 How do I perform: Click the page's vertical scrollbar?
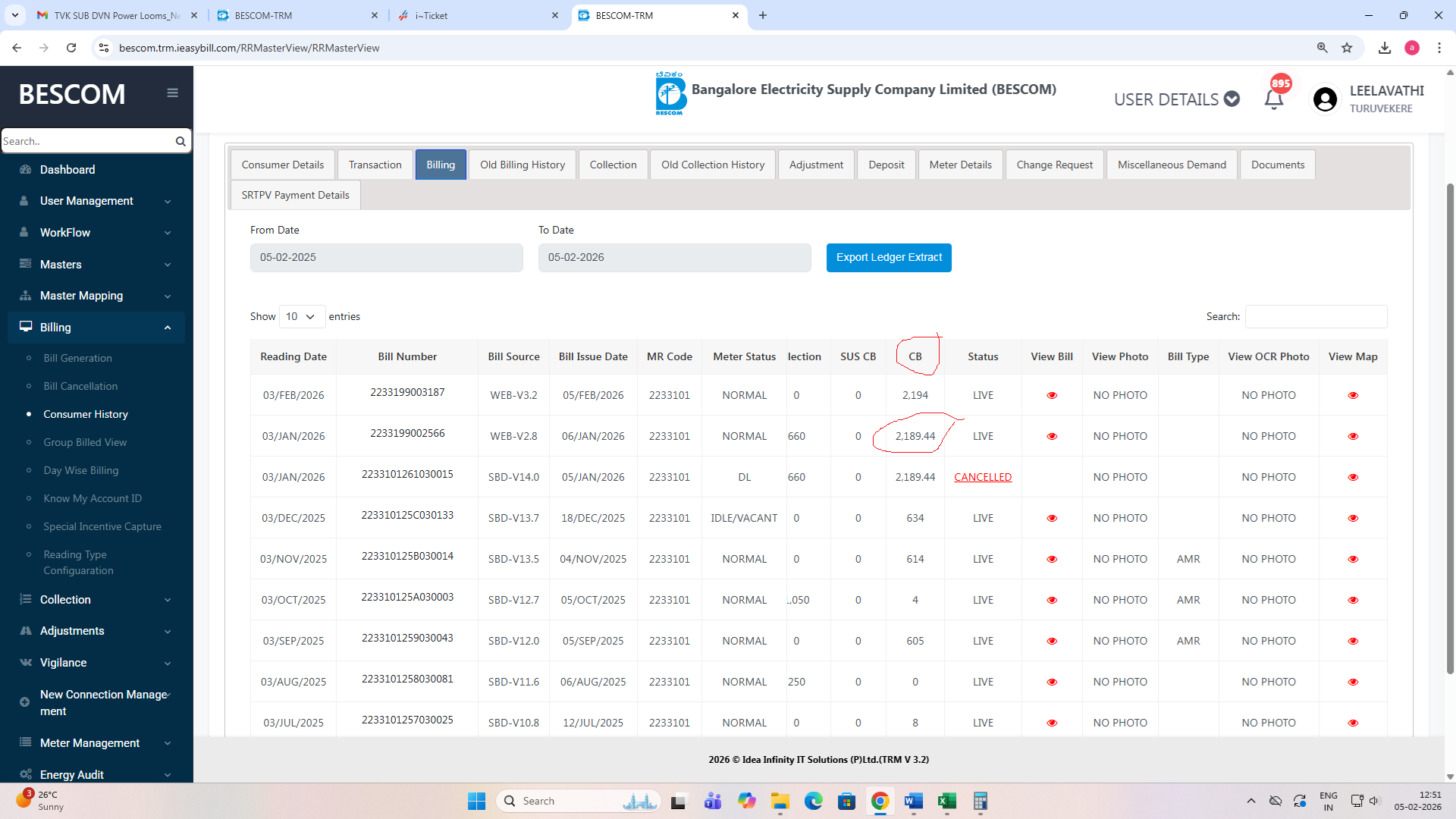(x=1450, y=425)
